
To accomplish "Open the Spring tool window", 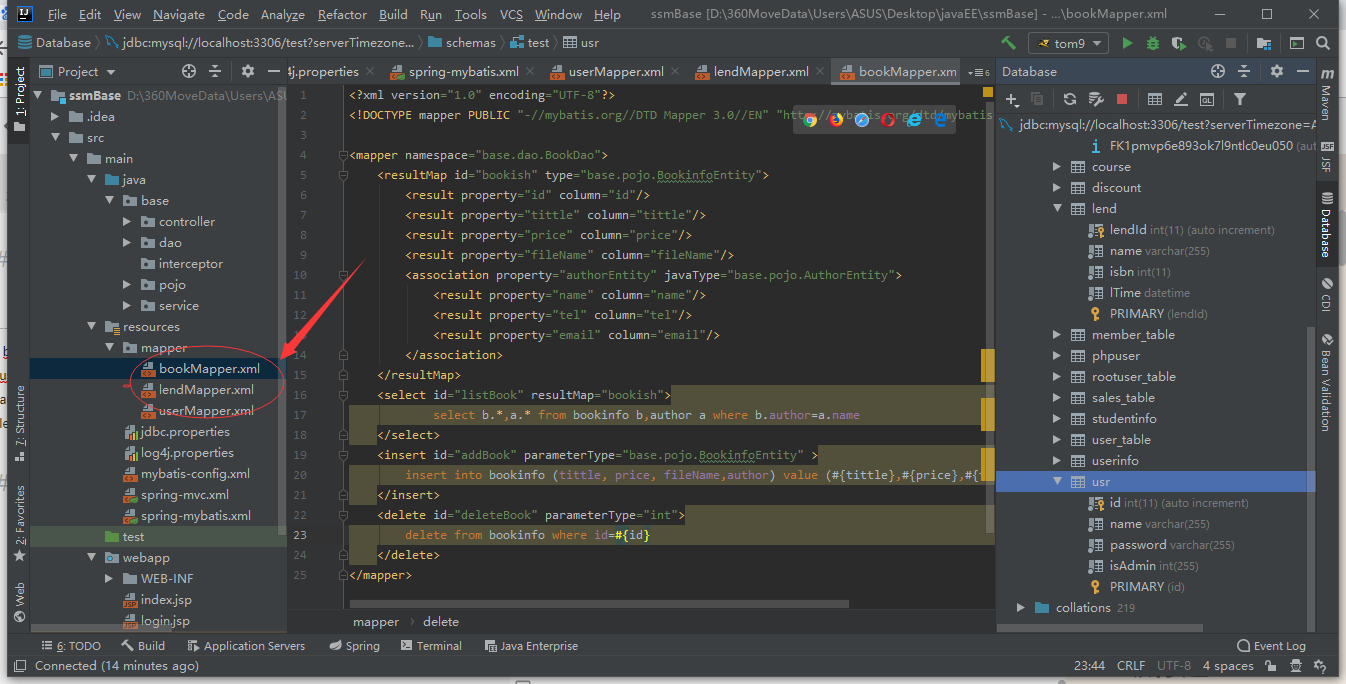I will [353, 646].
